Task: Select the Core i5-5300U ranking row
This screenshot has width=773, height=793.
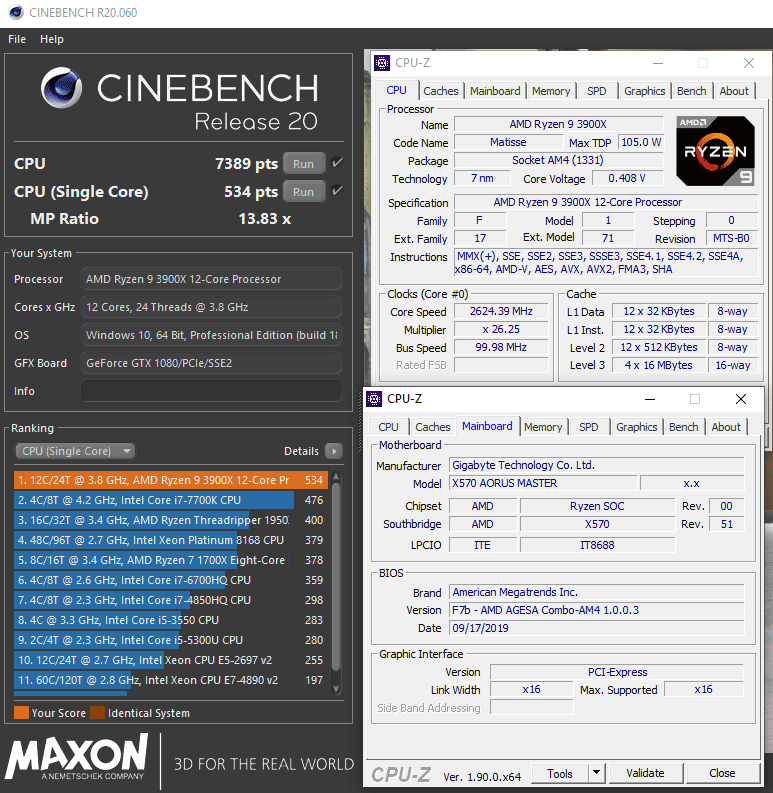Action: [171, 640]
